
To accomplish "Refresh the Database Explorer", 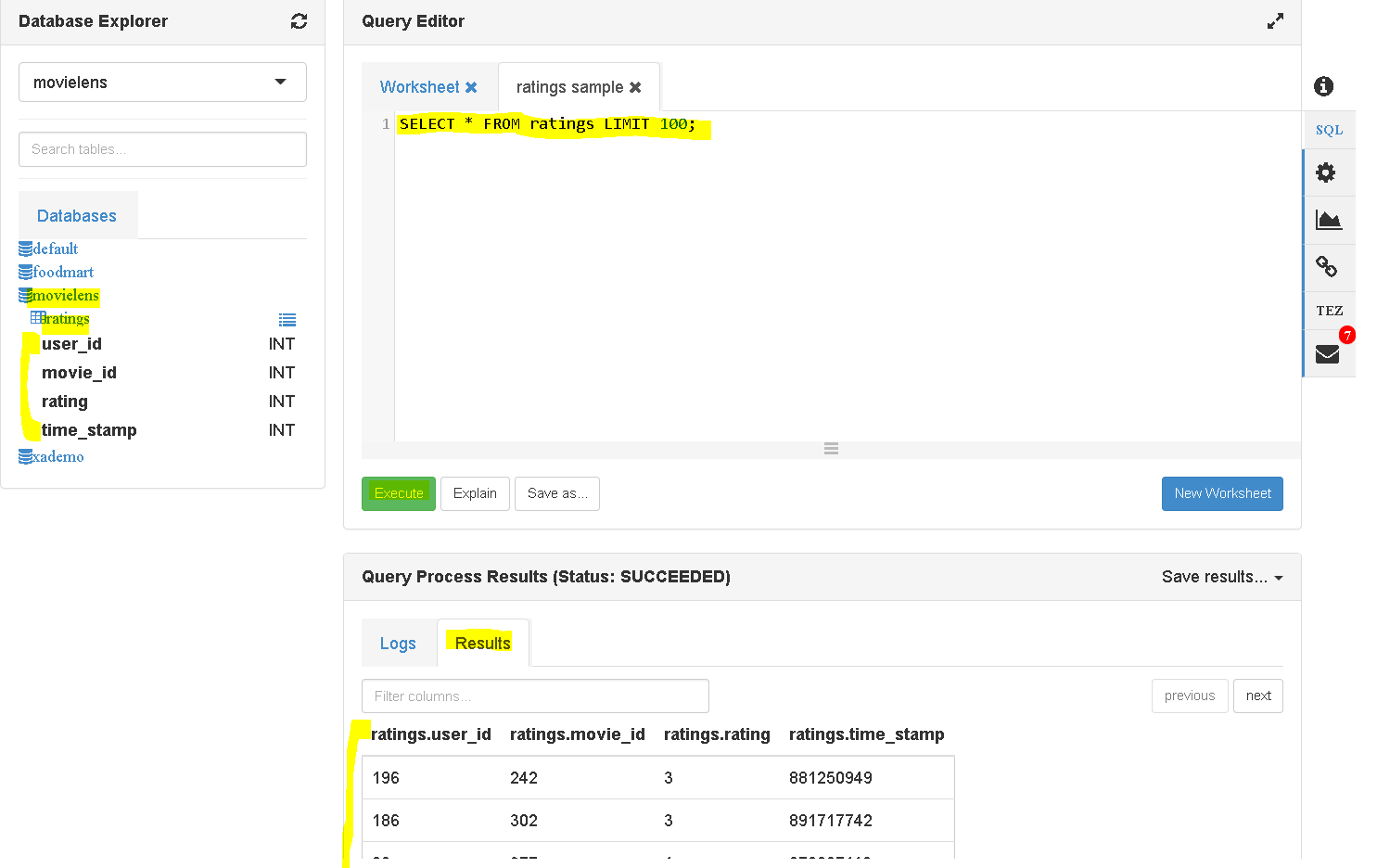I will point(299,21).
